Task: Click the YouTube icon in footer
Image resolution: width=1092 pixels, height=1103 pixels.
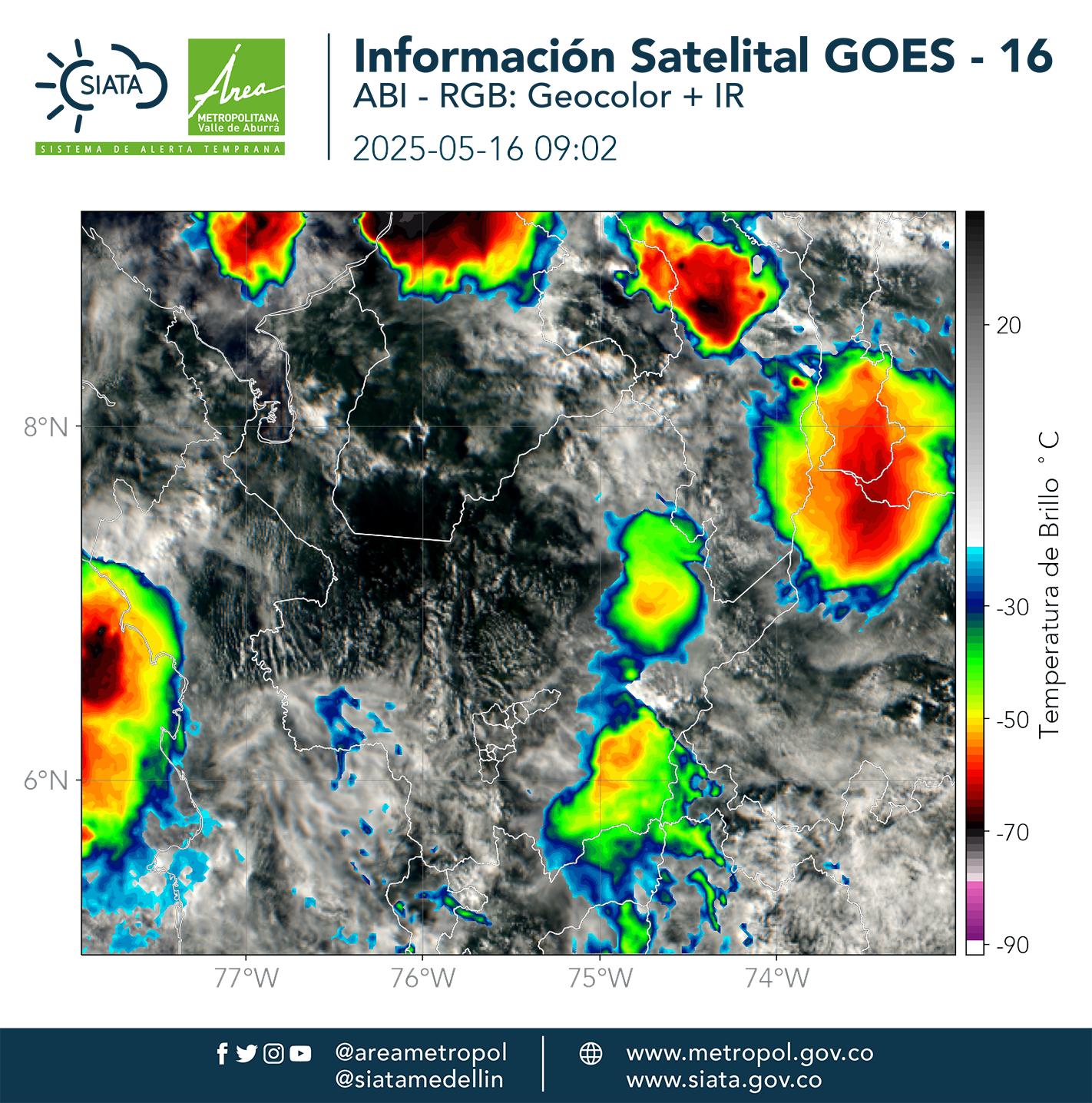Action: (x=300, y=1054)
